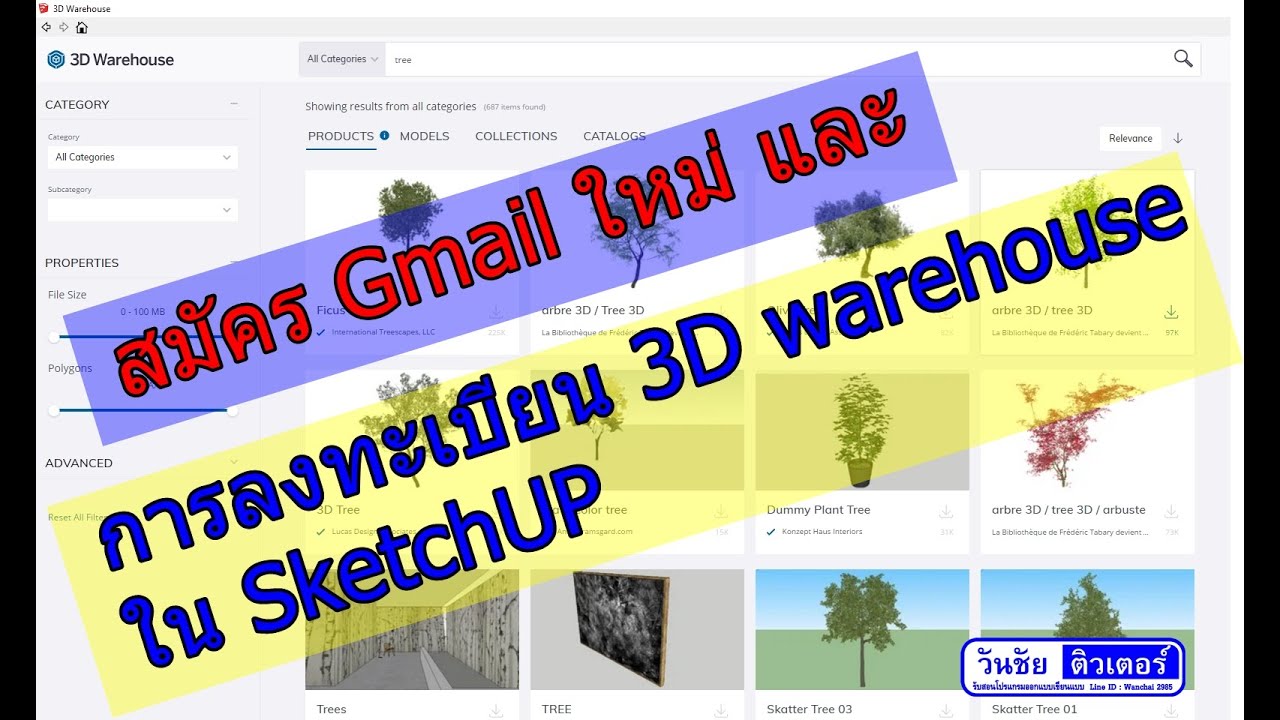Open the TREE dark panel thumbnail
Image resolution: width=1280 pixels, height=720 pixels.
(637, 629)
